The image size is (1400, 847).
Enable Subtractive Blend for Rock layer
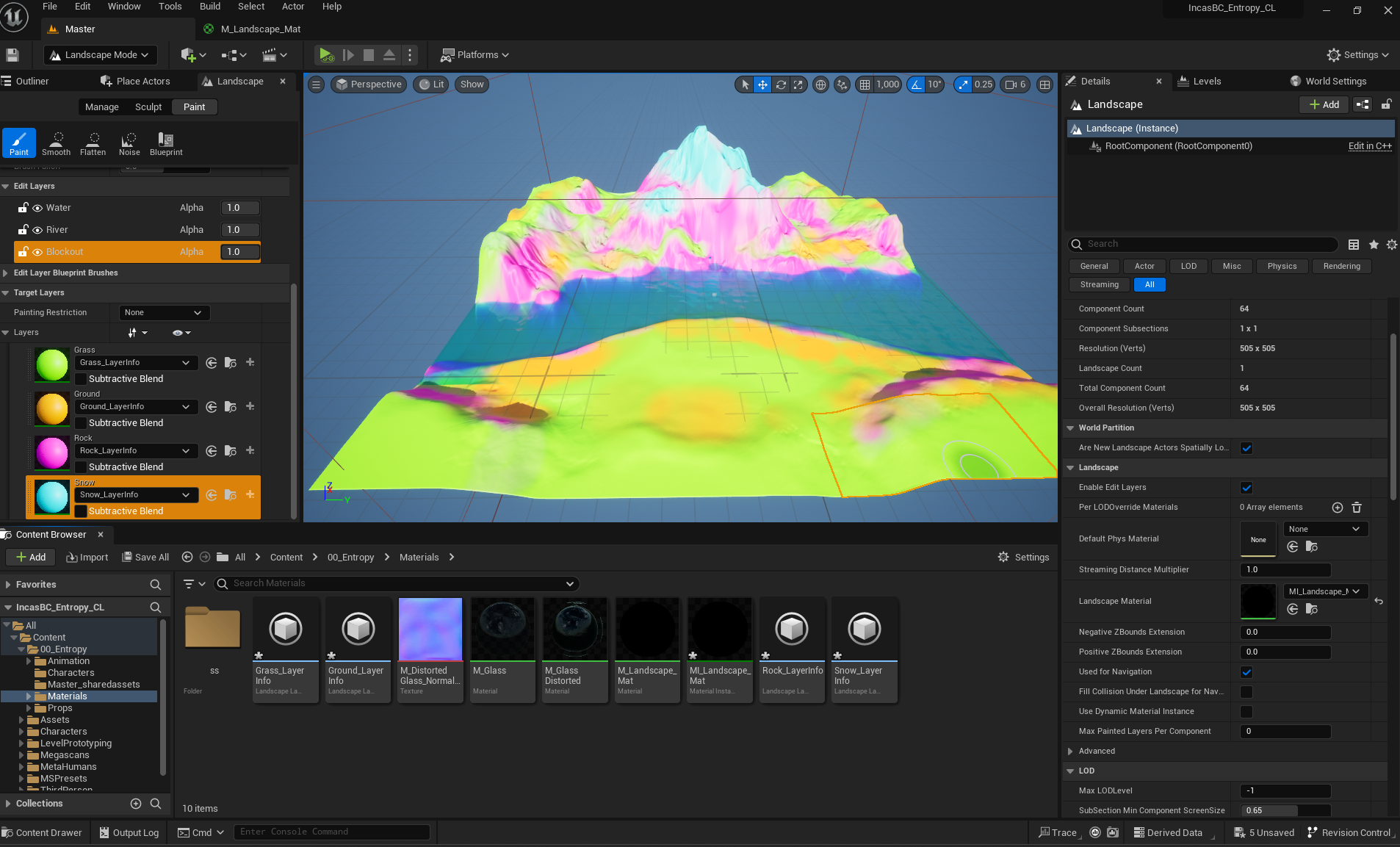pos(81,467)
